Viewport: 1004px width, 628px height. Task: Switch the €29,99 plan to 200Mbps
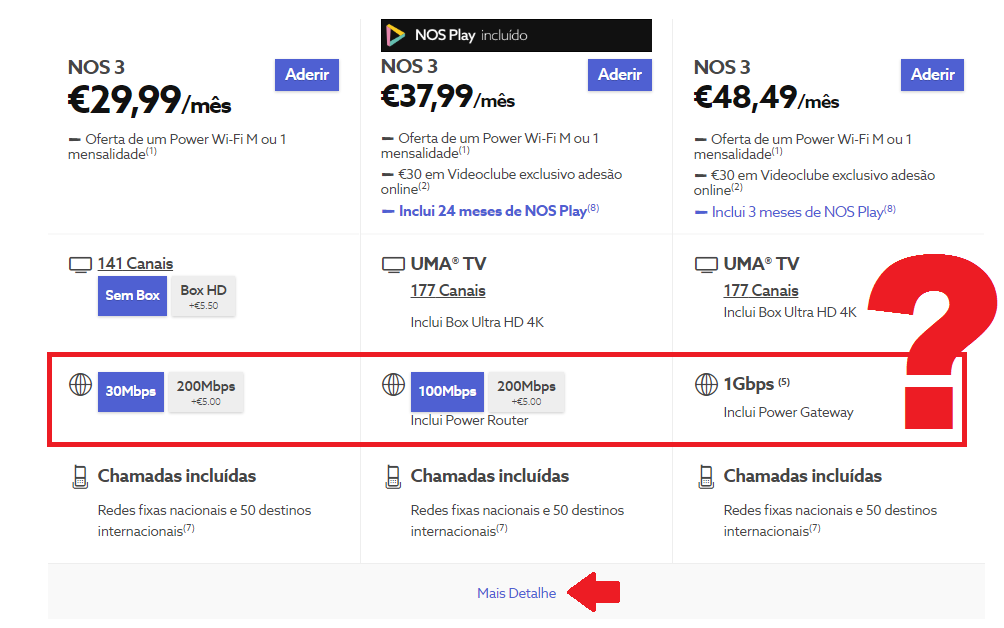coord(206,392)
